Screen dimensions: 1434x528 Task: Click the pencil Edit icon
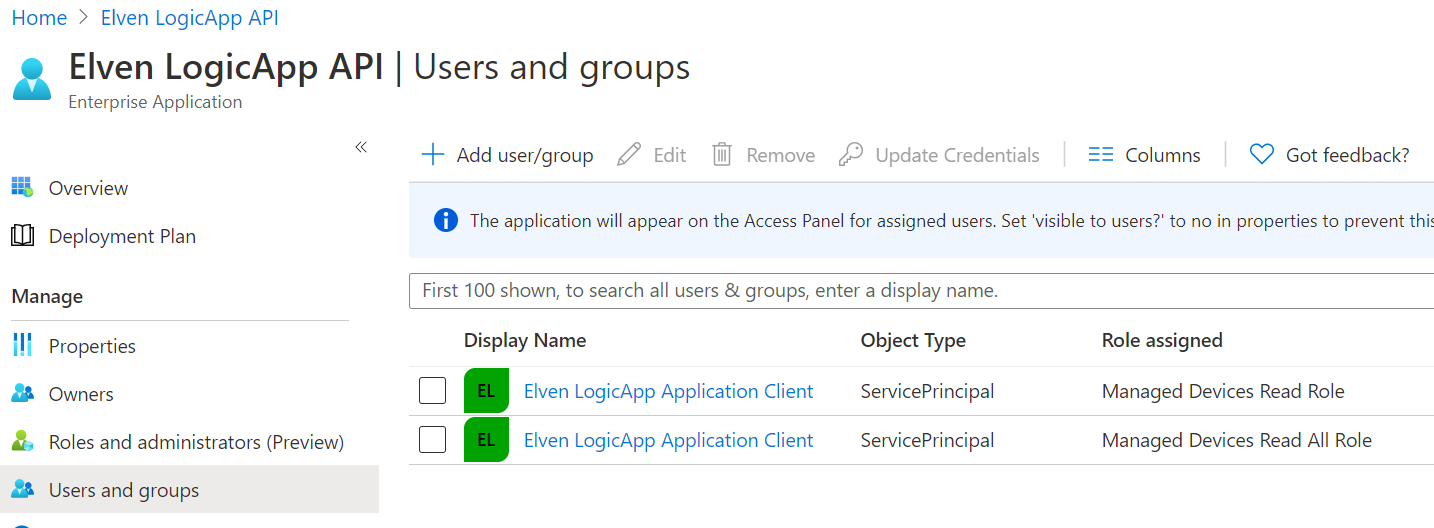click(629, 155)
